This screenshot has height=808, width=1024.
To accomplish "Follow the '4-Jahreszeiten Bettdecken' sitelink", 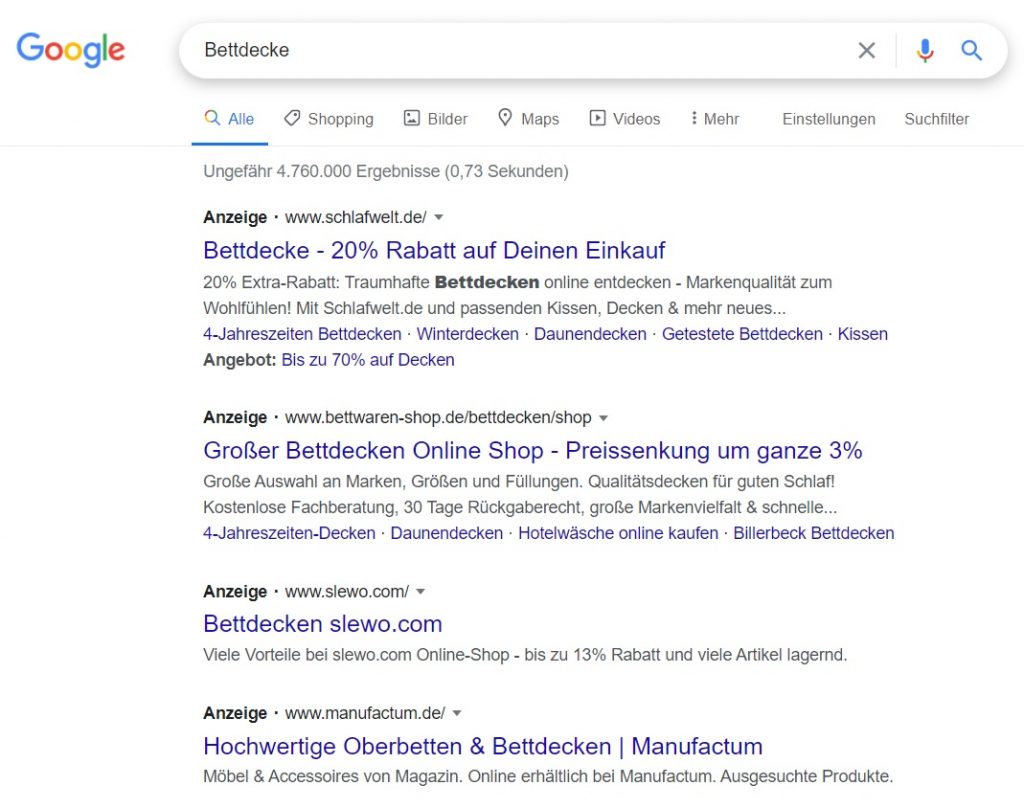I will coord(302,334).
